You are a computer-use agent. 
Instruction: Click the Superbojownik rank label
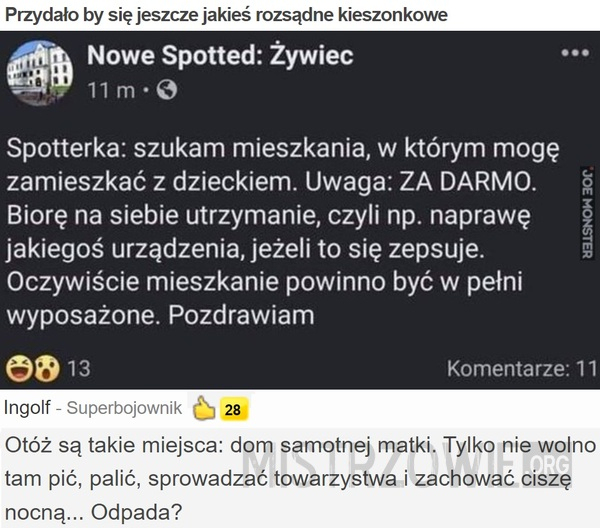pos(124,408)
